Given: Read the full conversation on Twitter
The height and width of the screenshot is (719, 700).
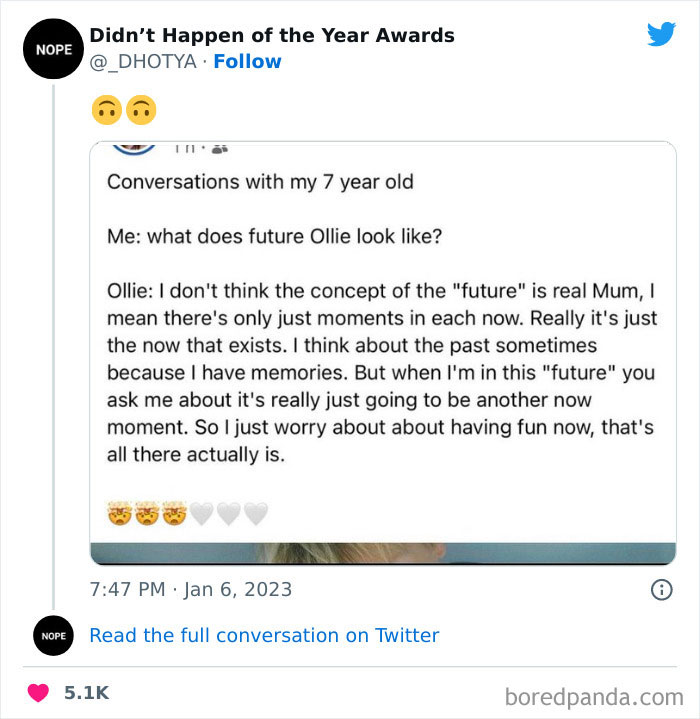Looking at the screenshot, I should click(264, 635).
